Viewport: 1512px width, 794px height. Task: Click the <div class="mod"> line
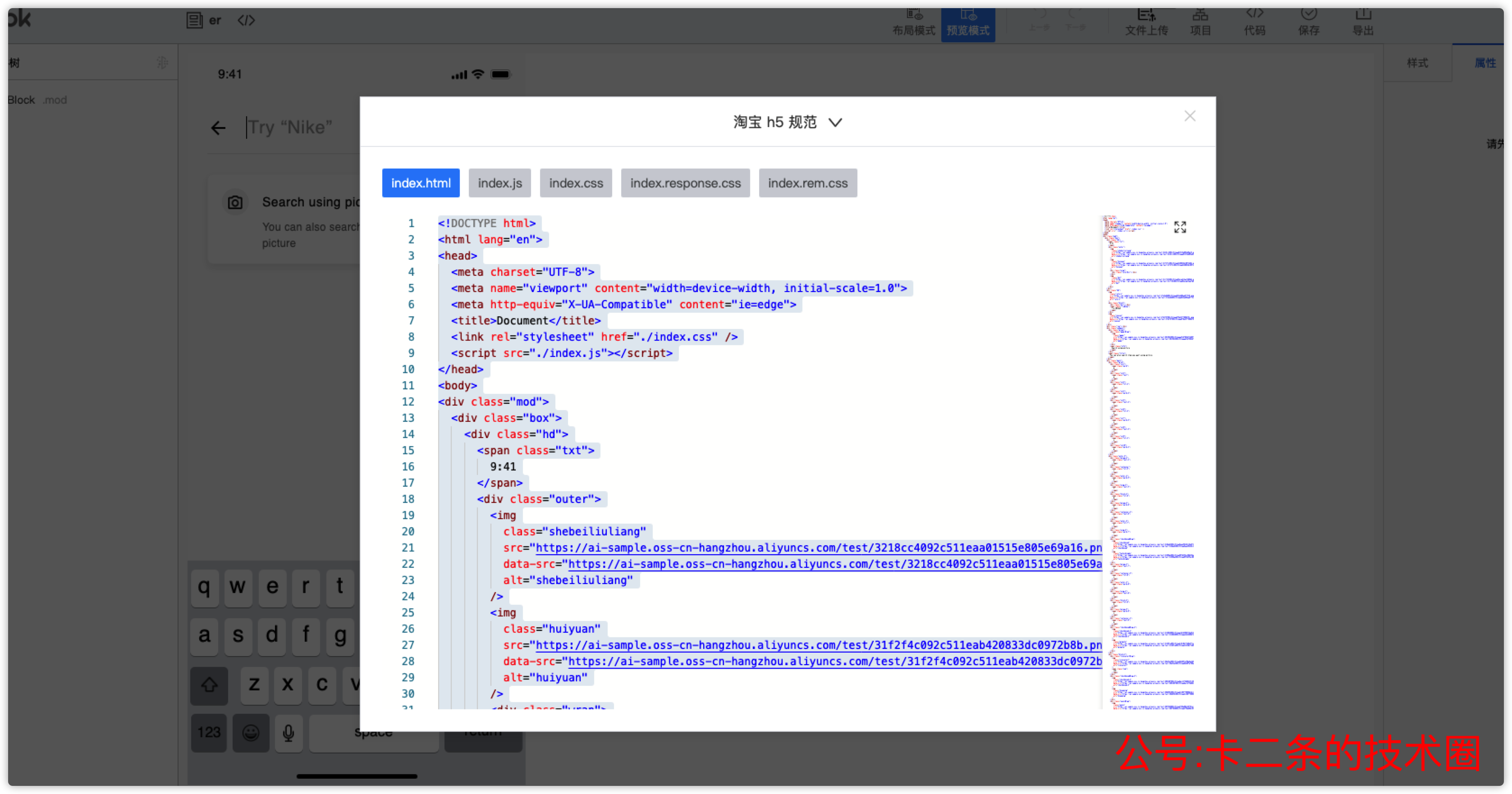493,402
